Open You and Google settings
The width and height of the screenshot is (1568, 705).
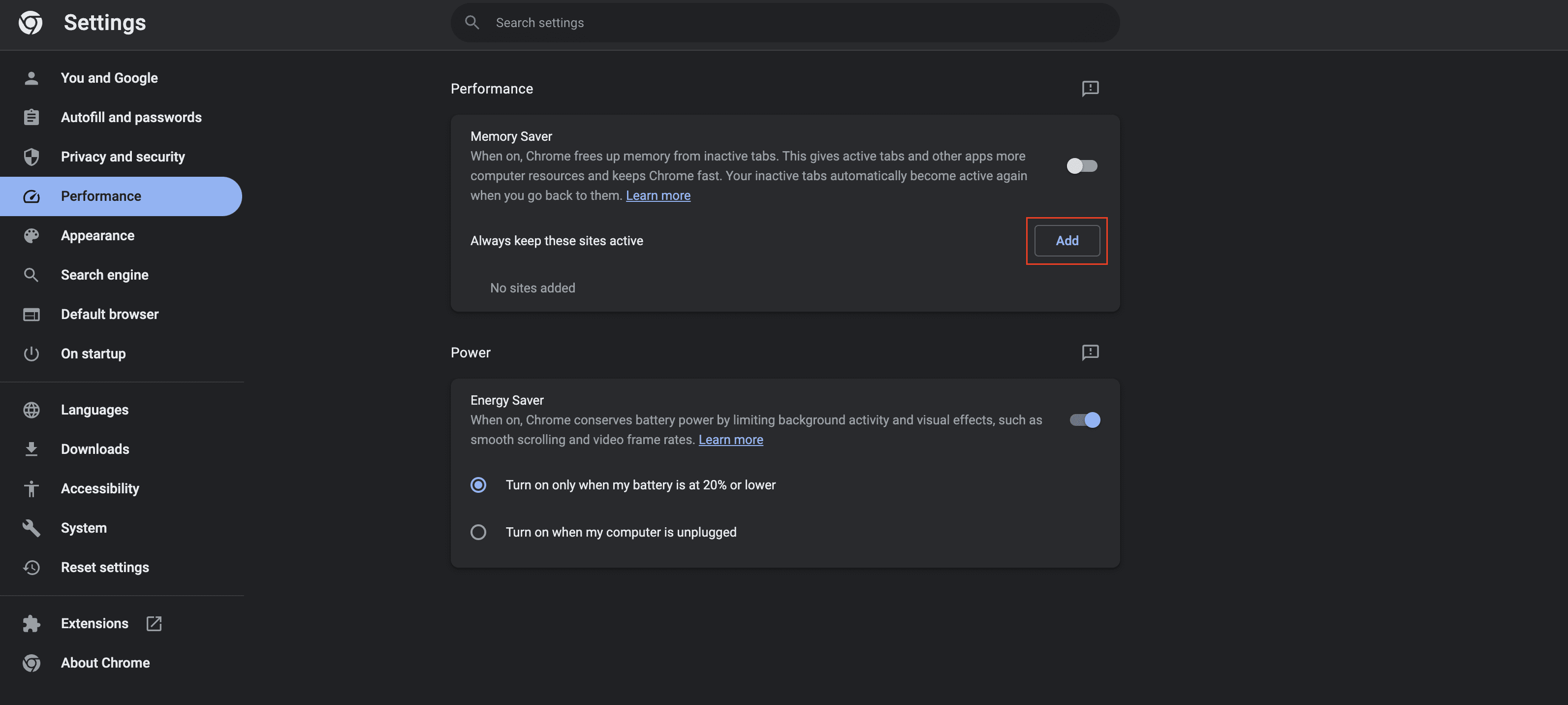pyautogui.click(x=121, y=78)
